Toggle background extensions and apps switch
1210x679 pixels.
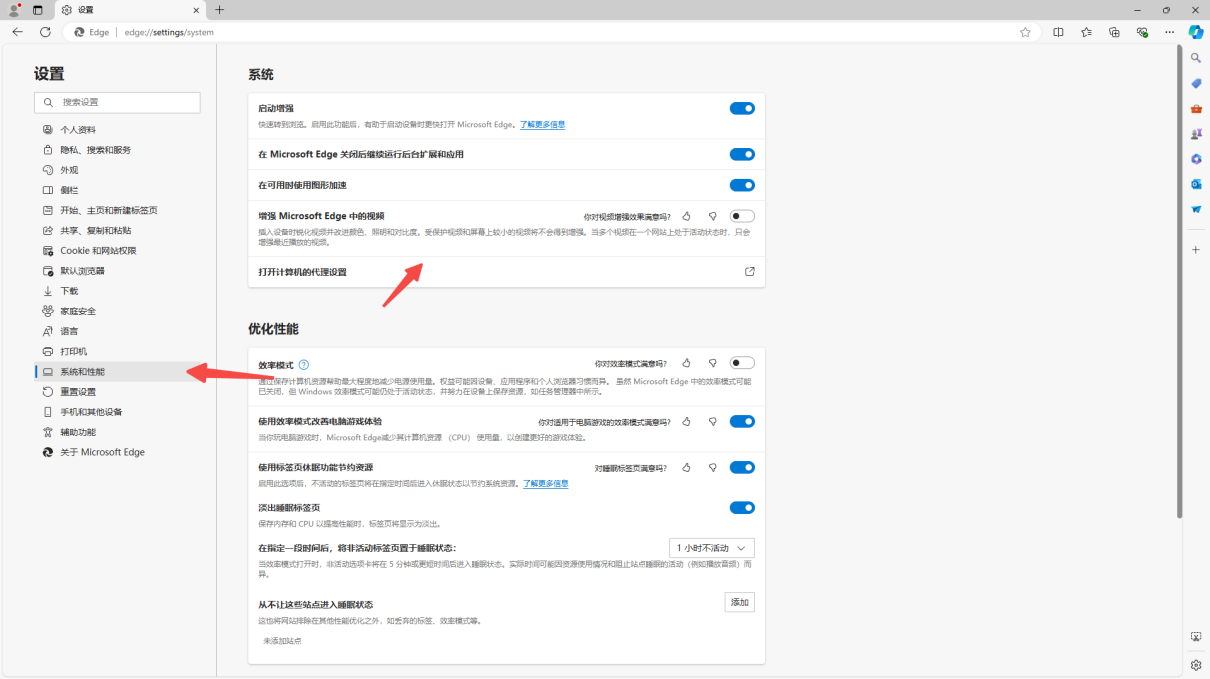coord(742,154)
